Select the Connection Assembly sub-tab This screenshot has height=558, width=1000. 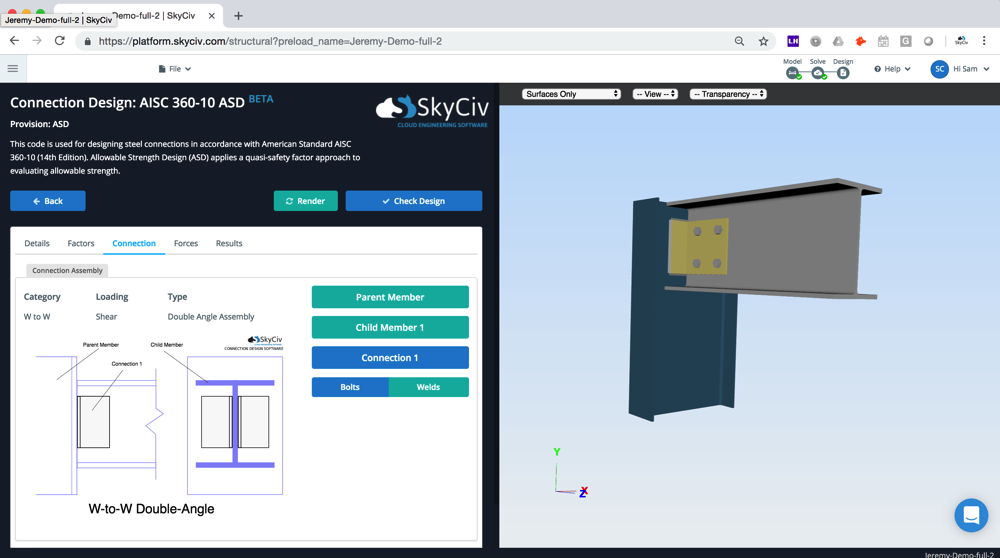pyautogui.click(x=67, y=270)
